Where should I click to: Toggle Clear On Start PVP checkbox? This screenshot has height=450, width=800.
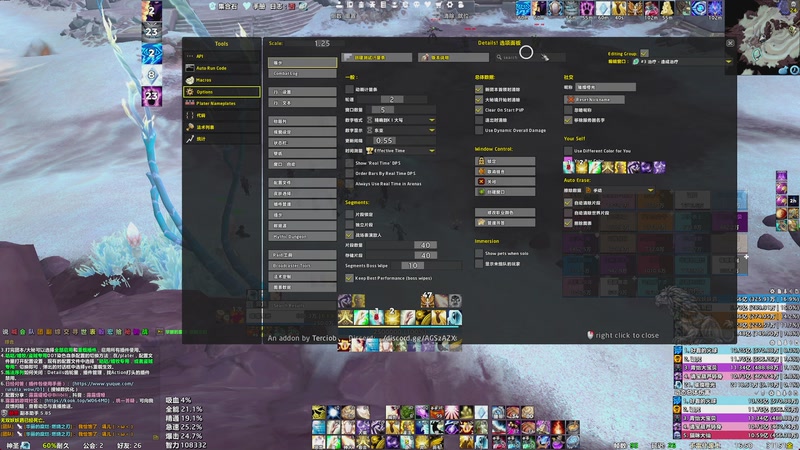479,110
